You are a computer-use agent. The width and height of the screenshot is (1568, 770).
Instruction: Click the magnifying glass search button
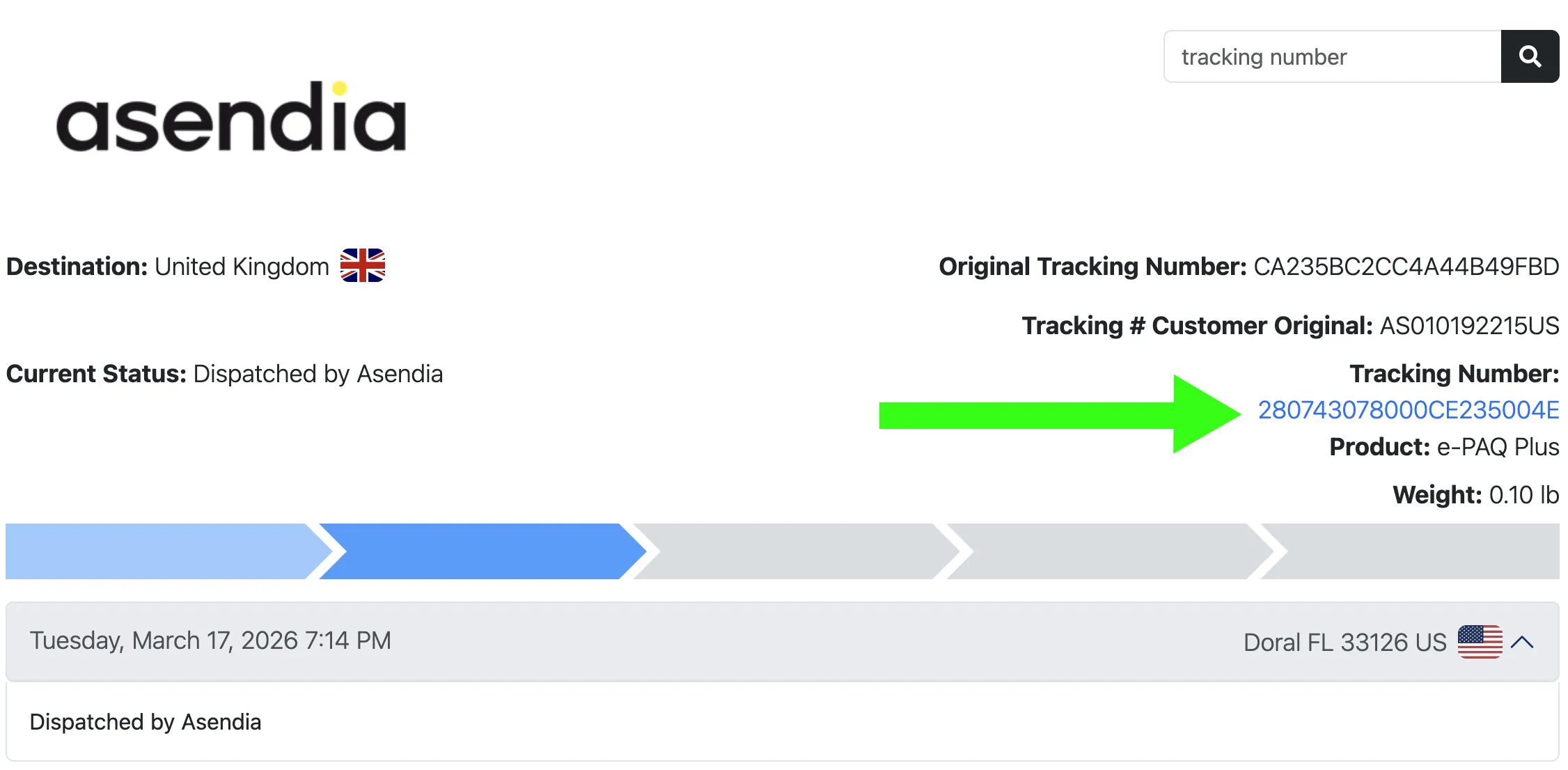point(1529,56)
